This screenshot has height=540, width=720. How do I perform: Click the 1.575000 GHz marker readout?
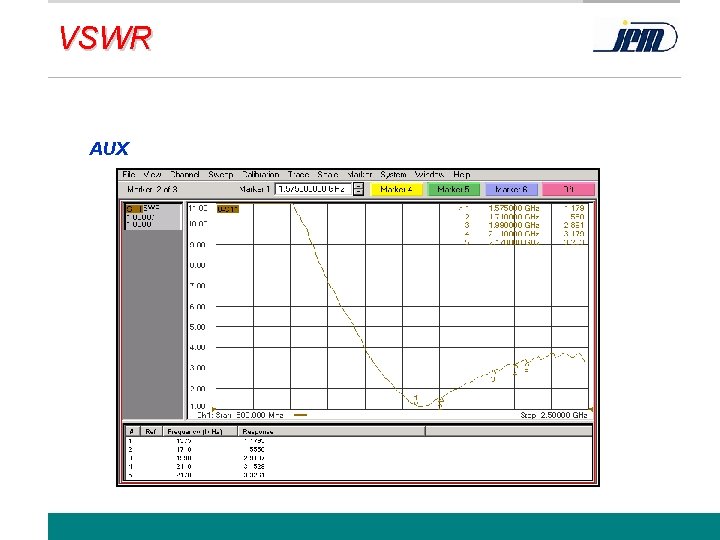(514, 208)
